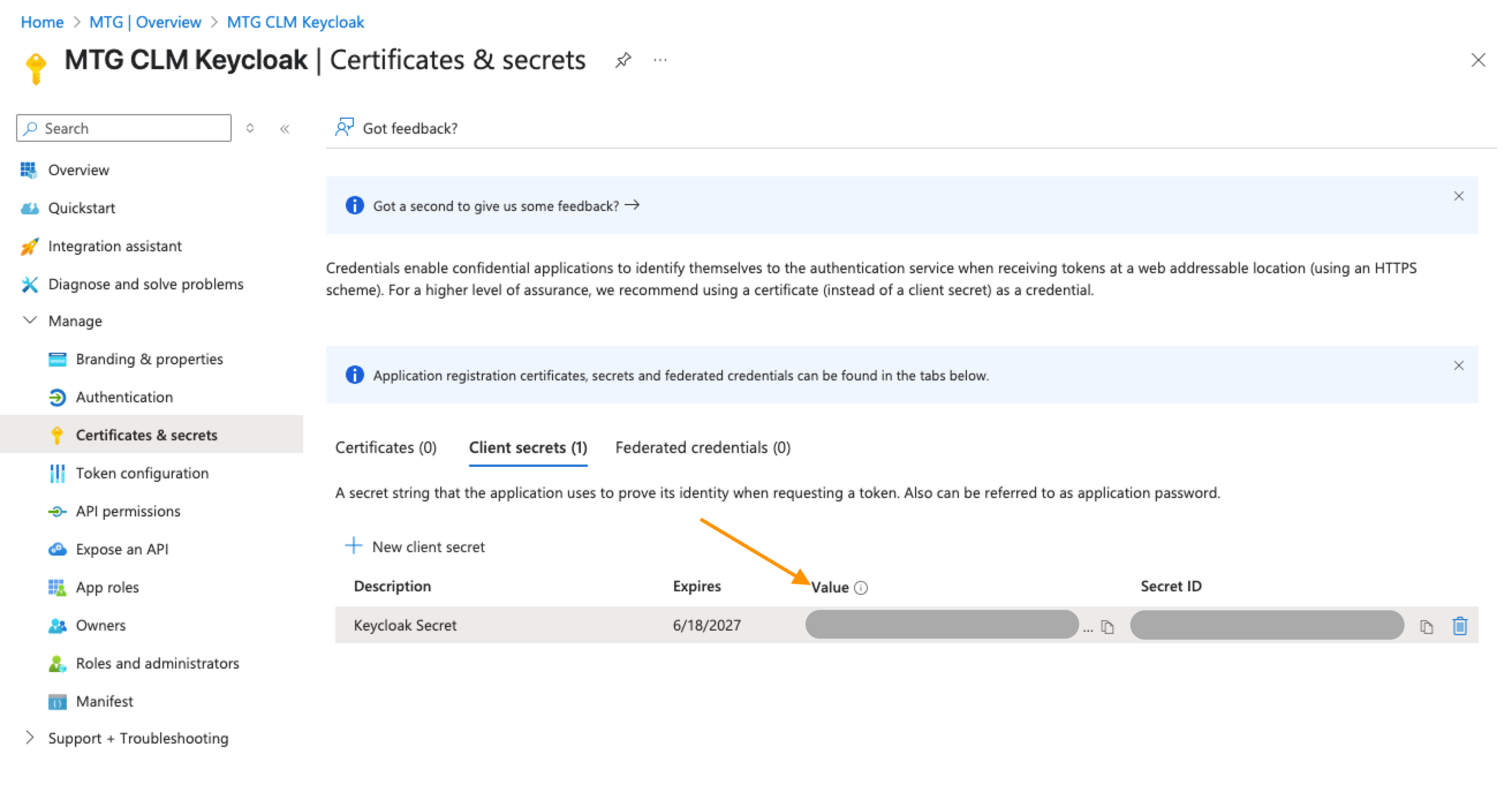Click the Value column info icon
This screenshot has width=1512, height=800.
[x=860, y=587]
